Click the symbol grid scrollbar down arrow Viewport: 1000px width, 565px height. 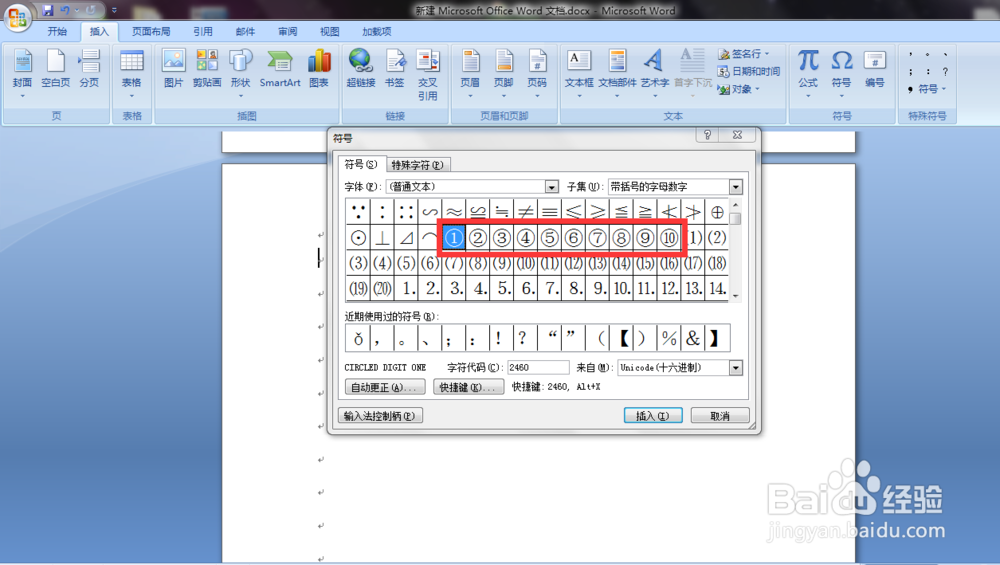tap(735, 296)
